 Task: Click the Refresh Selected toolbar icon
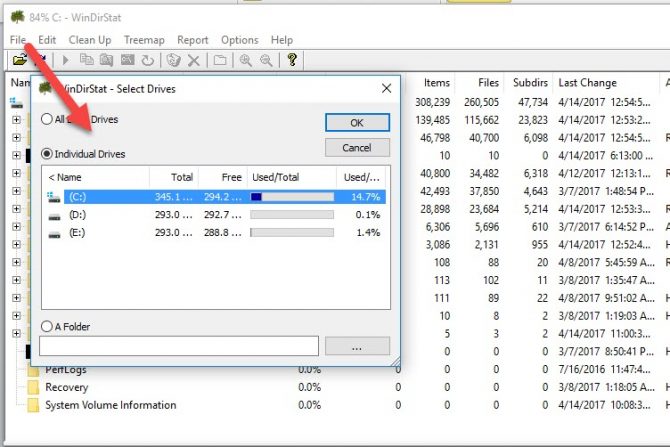pyautogui.click(x=148, y=60)
